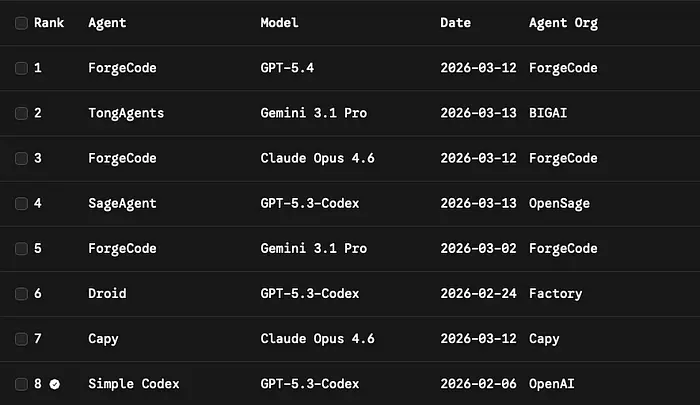Sort by the Rank column header
This screenshot has height=405, width=700.
click(49, 23)
